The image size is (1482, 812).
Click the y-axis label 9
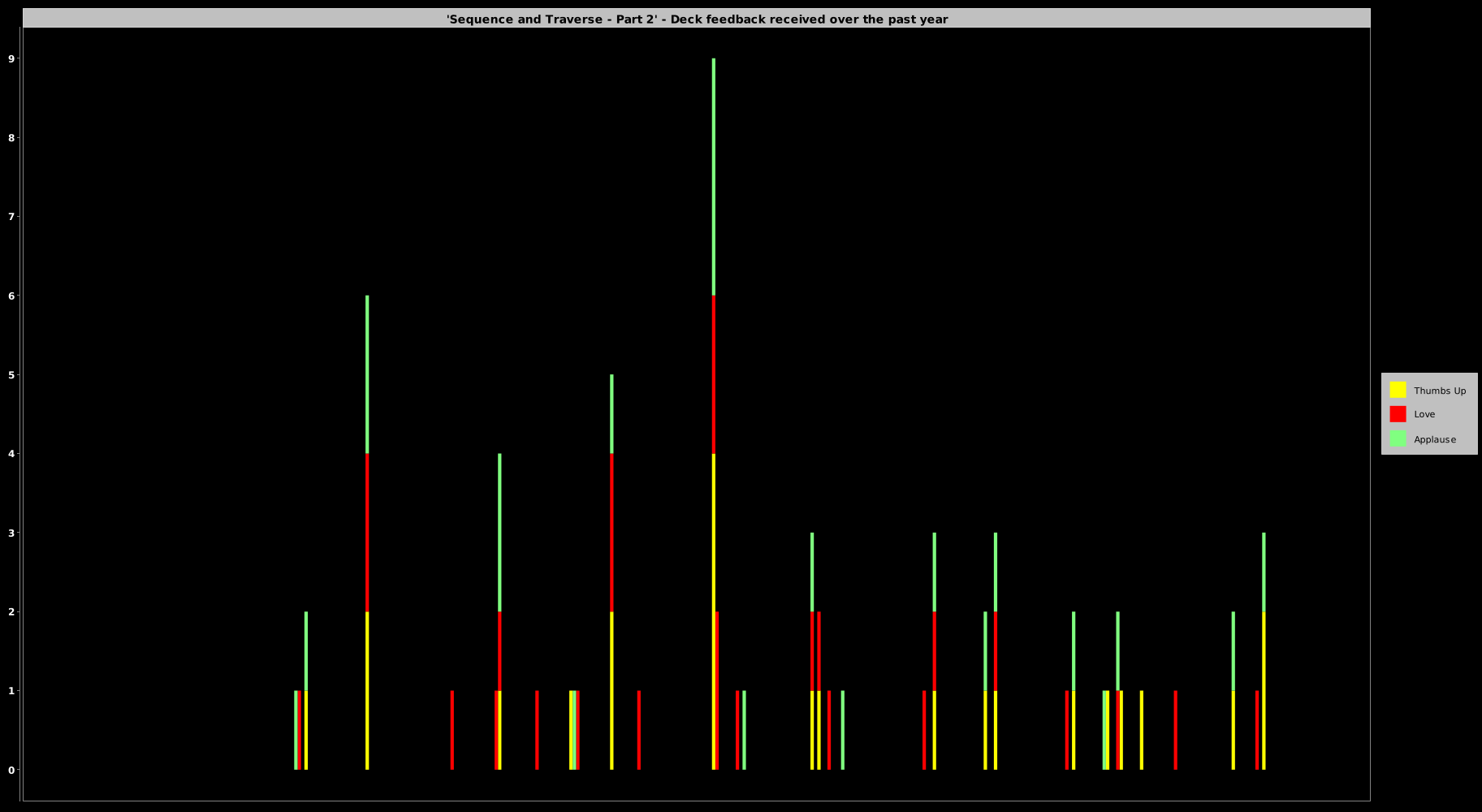[11, 58]
